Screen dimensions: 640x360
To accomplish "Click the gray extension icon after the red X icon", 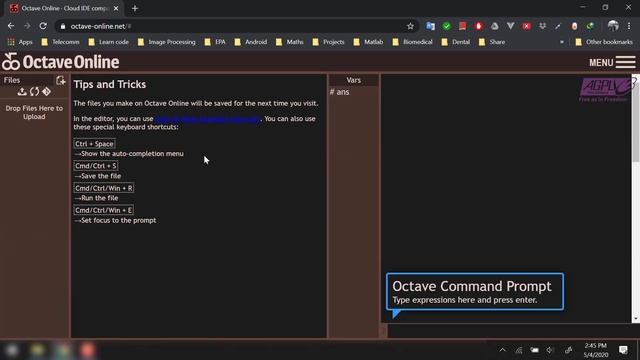I will [x=542, y=26].
